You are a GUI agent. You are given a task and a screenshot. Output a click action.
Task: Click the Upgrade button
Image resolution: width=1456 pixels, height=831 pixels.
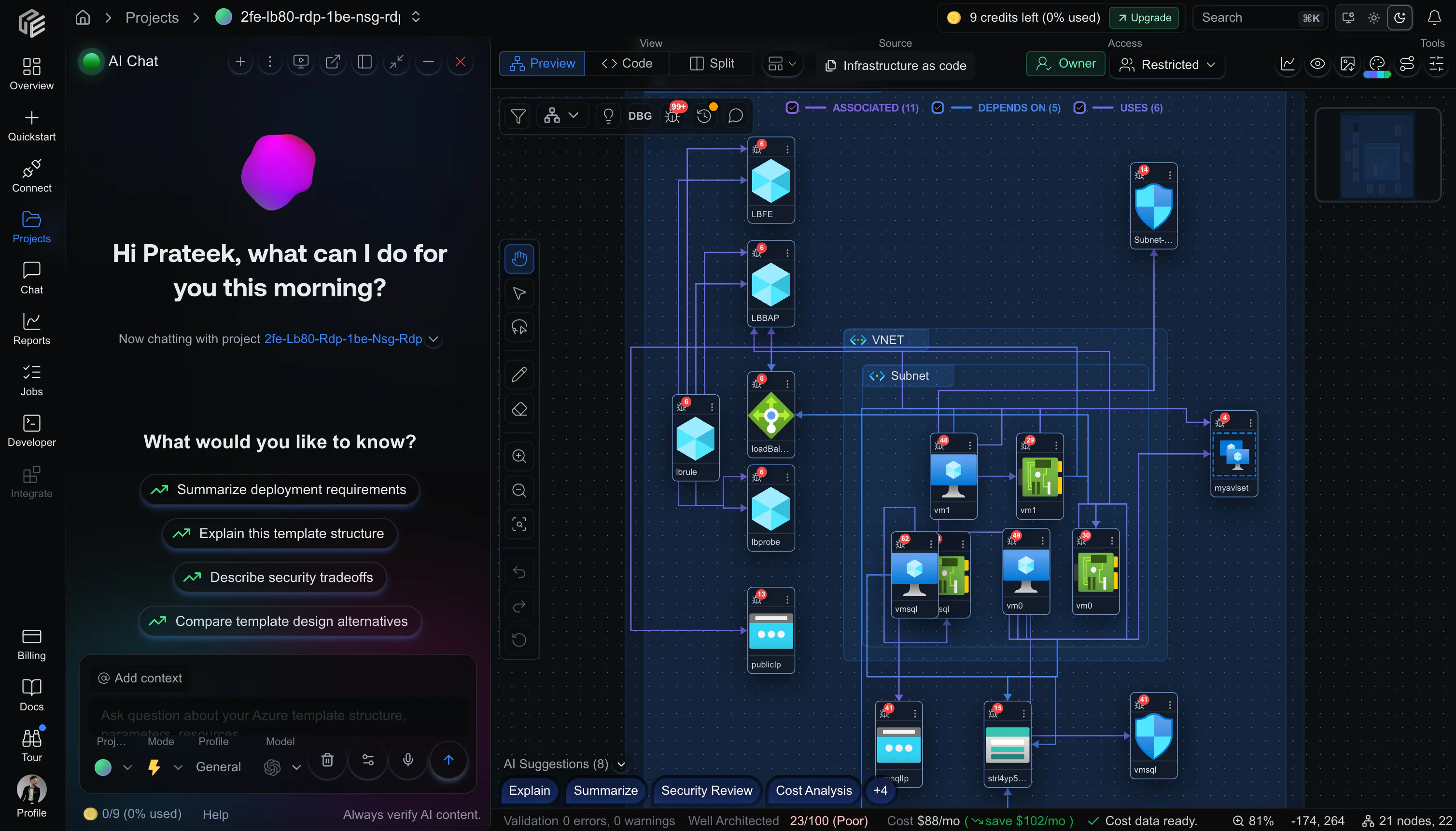coord(1144,18)
